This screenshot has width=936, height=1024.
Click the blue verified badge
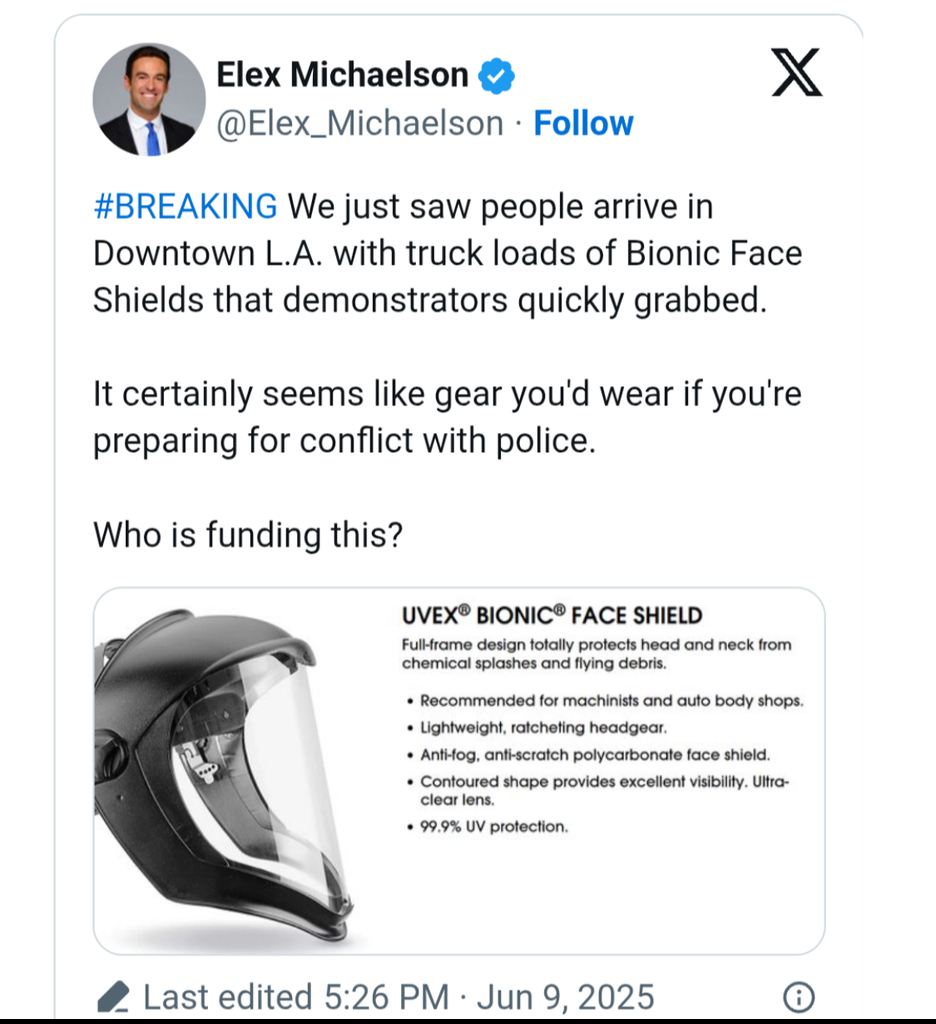click(x=498, y=75)
